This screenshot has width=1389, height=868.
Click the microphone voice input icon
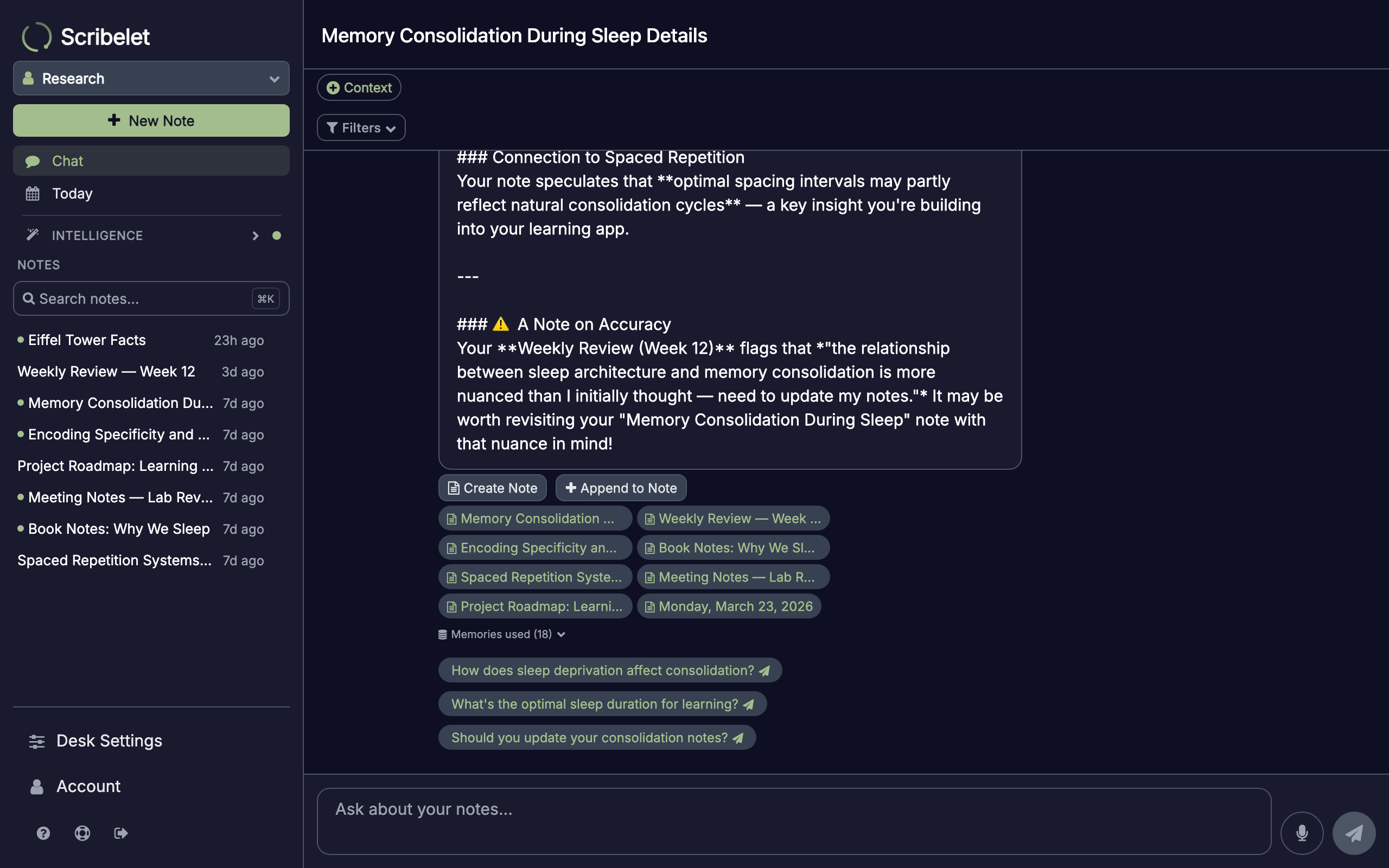(1301, 832)
